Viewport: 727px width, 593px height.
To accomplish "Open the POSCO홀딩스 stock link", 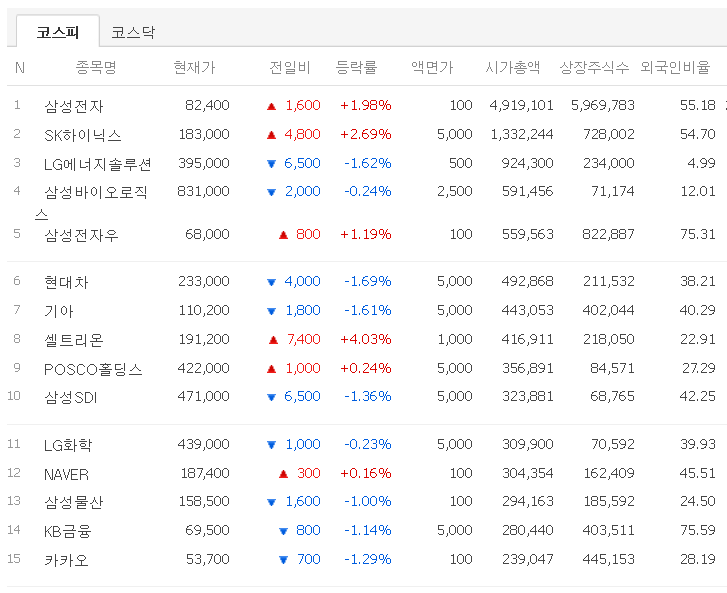I will tap(93, 369).
